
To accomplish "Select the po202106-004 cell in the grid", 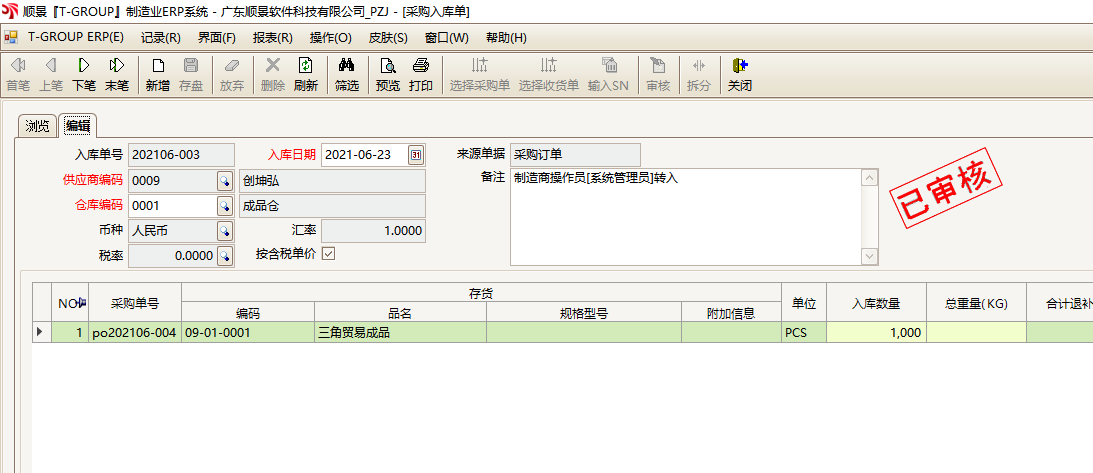I will (x=134, y=333).
